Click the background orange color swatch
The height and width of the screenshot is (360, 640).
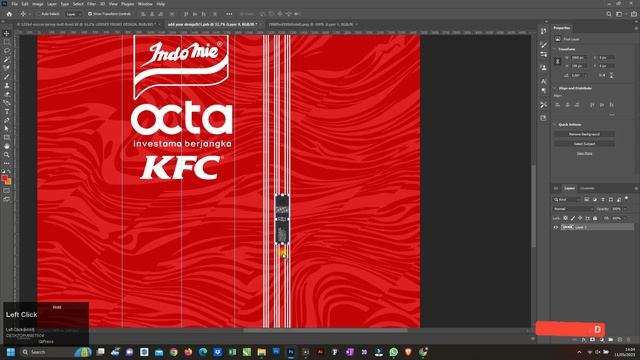[x=8, y=182]
